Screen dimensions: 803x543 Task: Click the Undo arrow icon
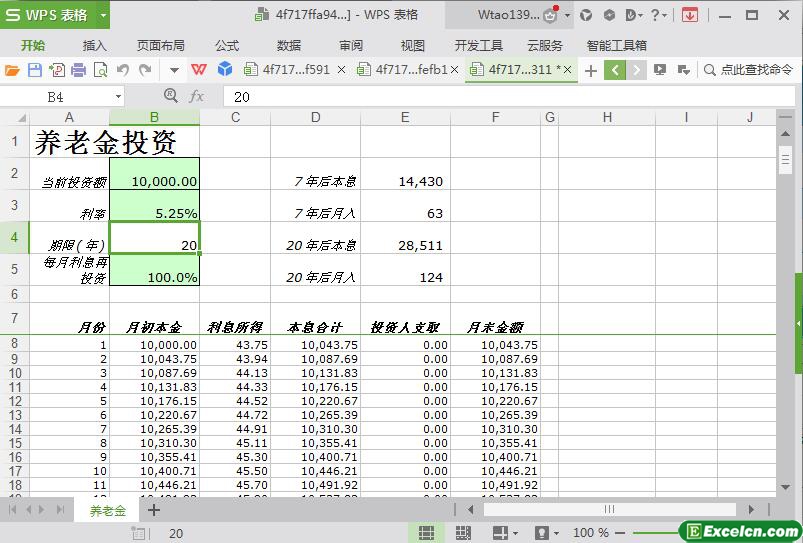pyautogui.click(x=123, y=70)
